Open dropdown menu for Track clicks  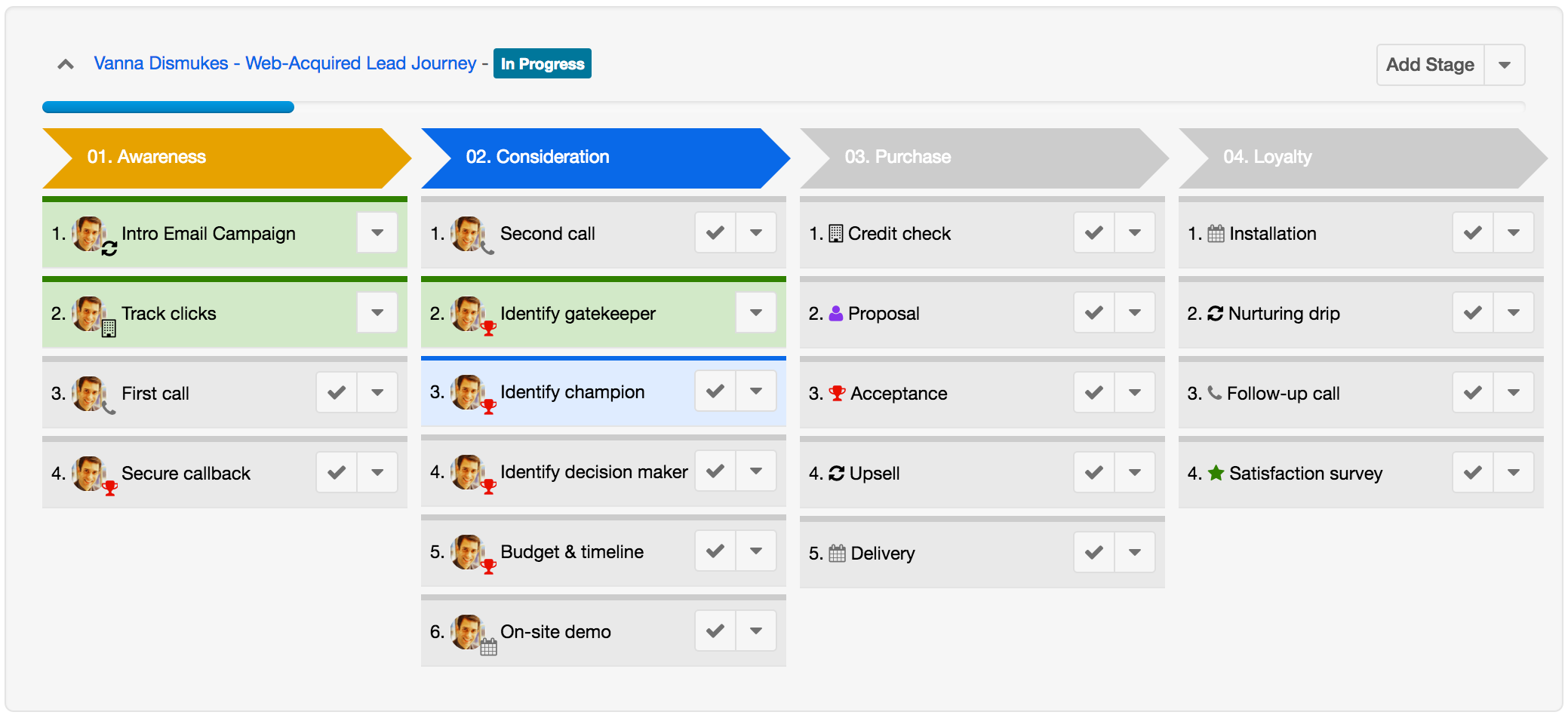tap(377, 313)
